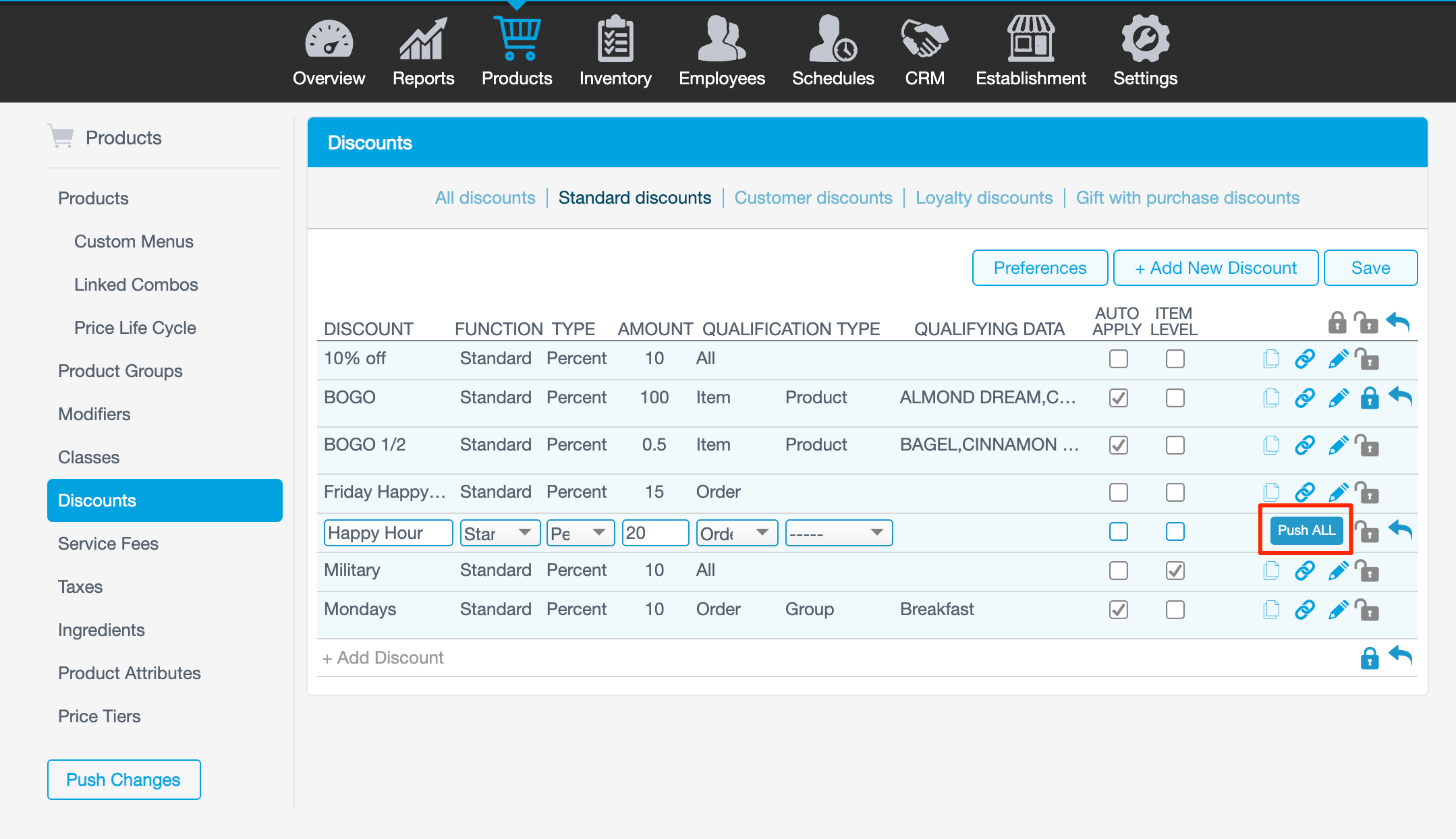The image size is (1456, 839).
Task: Click the Push ALL button
Action: point(1306,530)
